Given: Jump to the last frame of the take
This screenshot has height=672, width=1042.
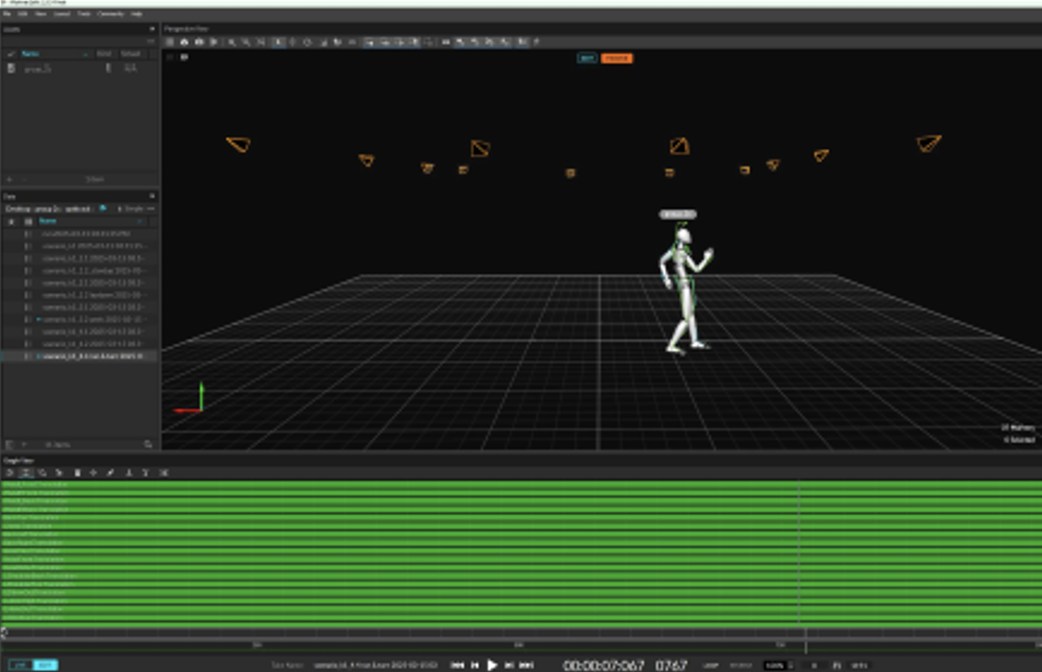Looking at the screenshot, I should point(526,665).
